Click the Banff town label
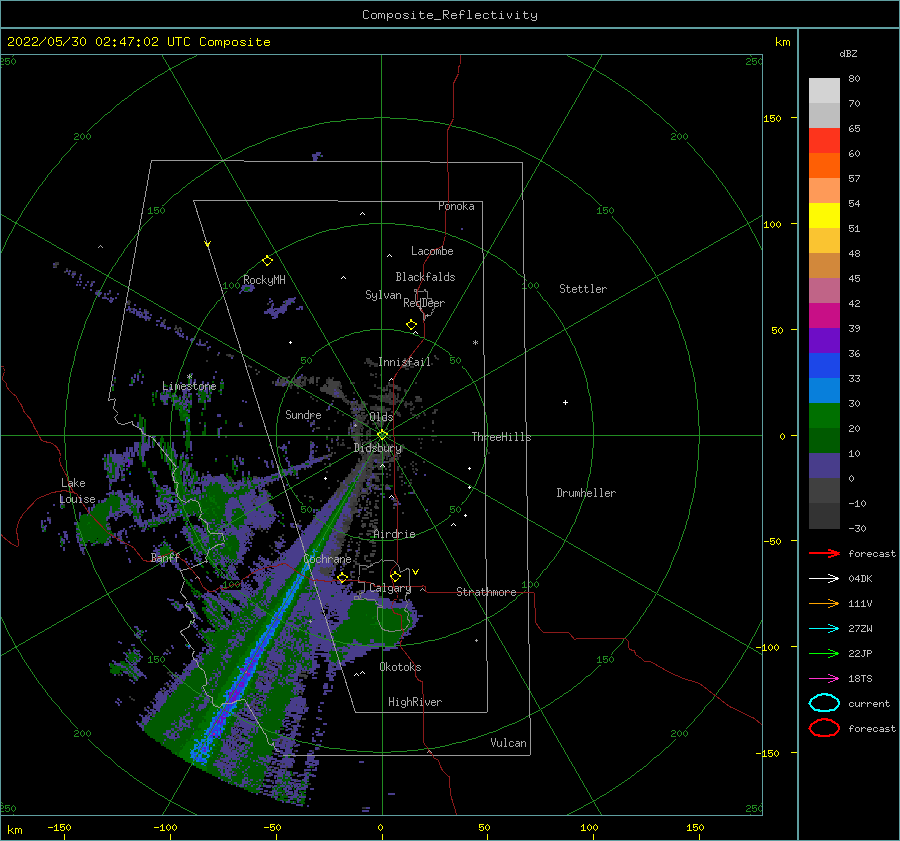 (x=165, y=557)
